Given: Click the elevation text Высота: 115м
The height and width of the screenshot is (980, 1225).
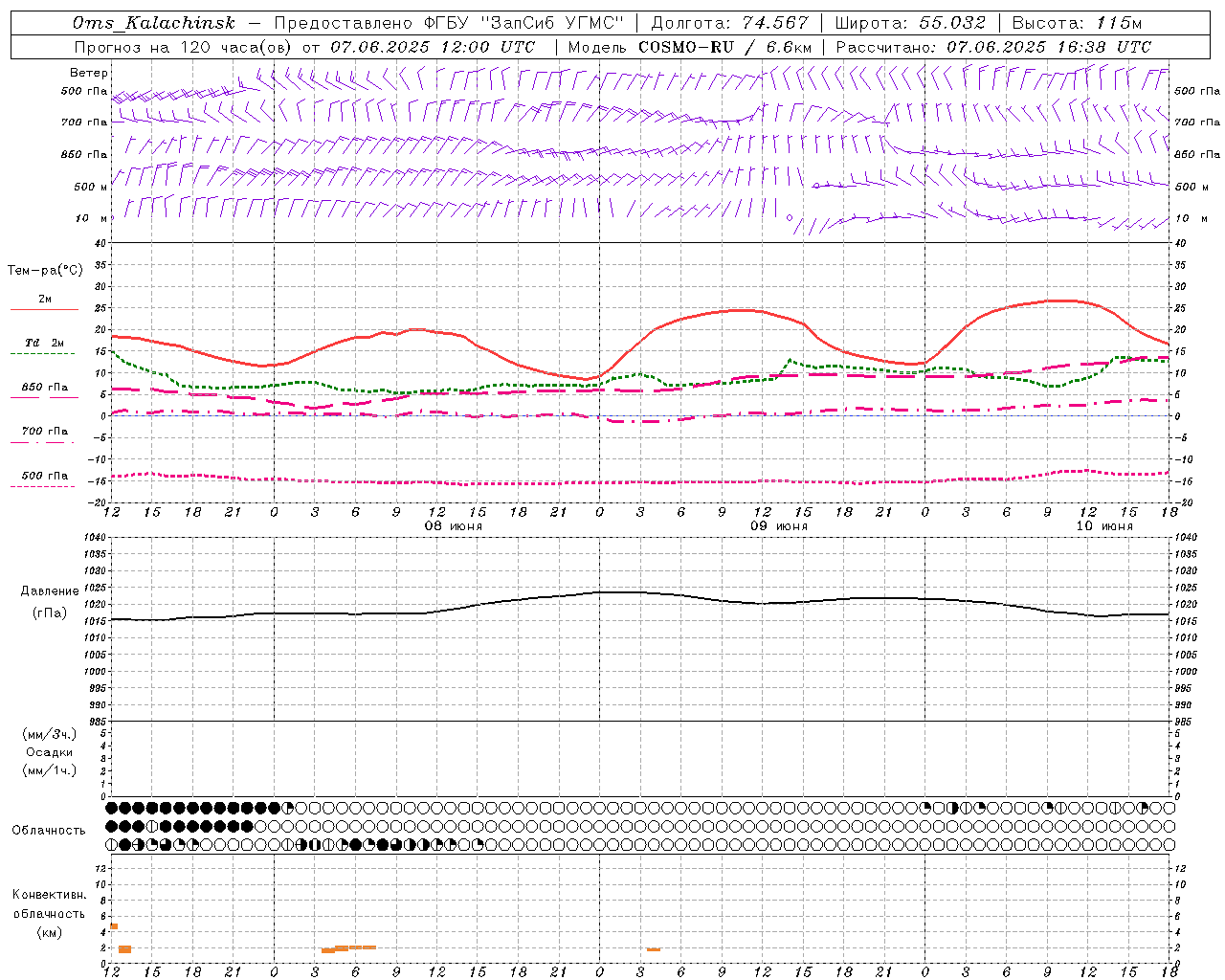Looking at the screenshot, I should 1077,23.
